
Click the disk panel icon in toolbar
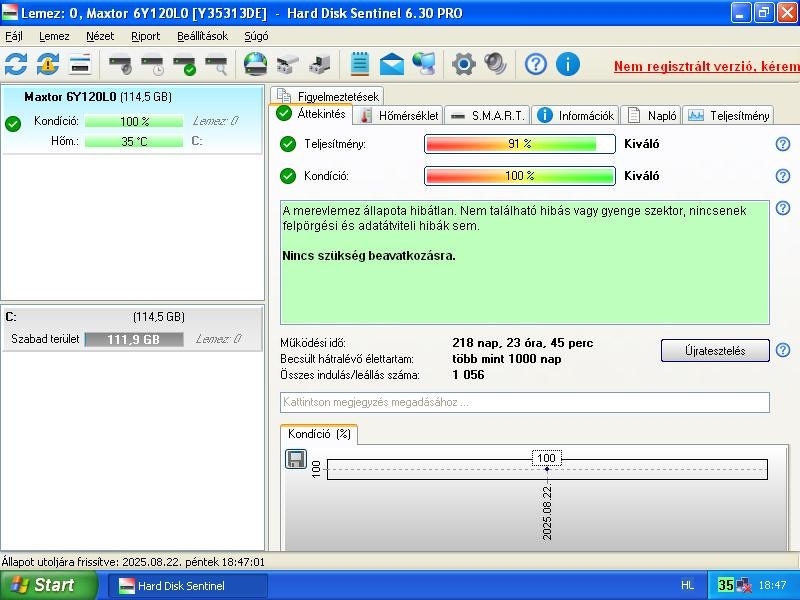[80, 64]
